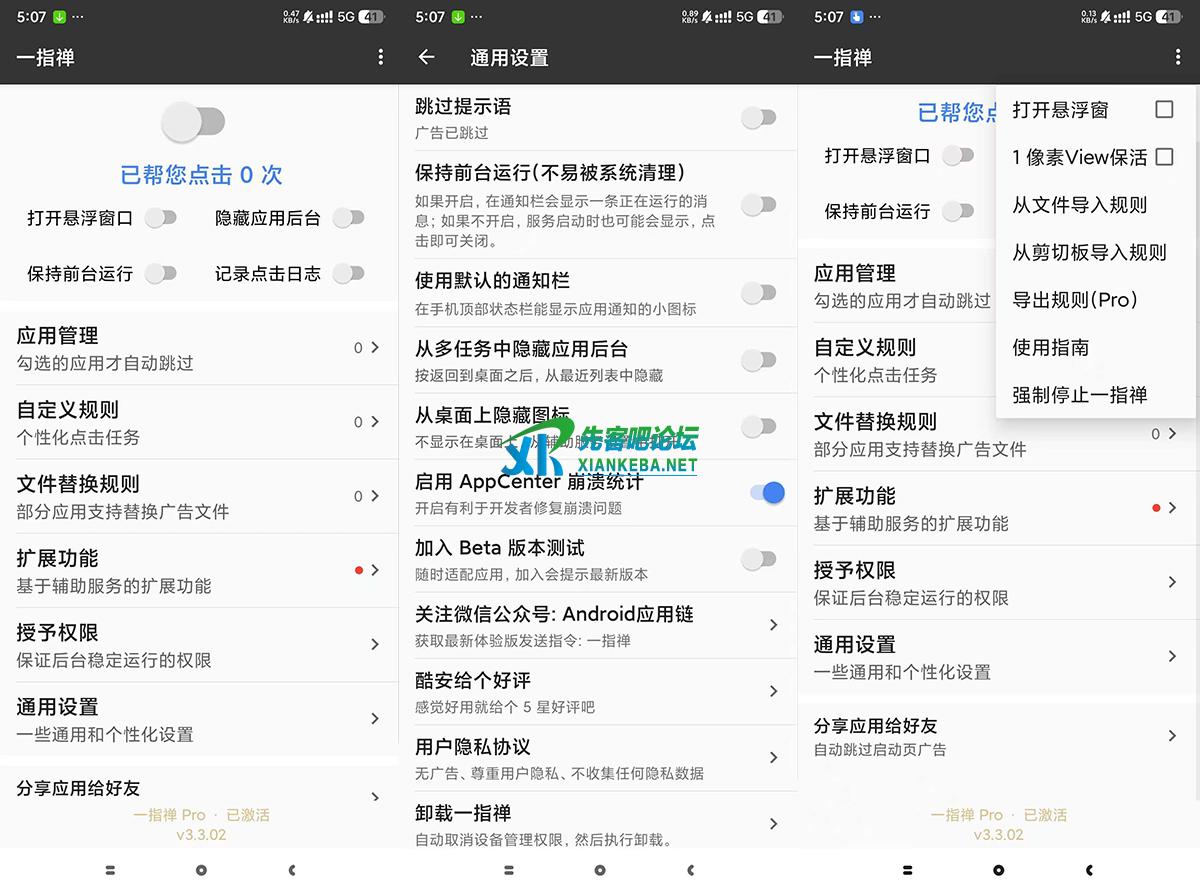This screenshot has width=1200, height=895.
Task: Open the three-dot overflow menu on the leftmost screen
Action: pyautogui.click(x=381, y=58)
